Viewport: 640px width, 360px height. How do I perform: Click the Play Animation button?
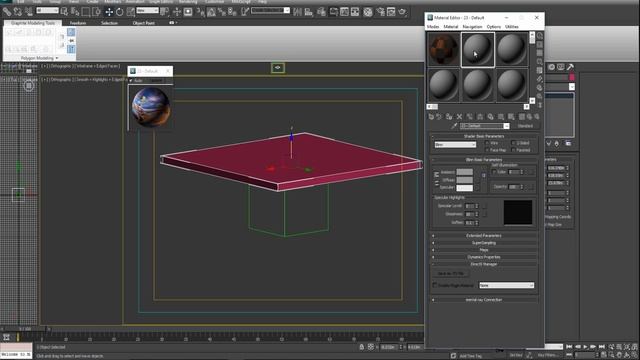[585, 347]
